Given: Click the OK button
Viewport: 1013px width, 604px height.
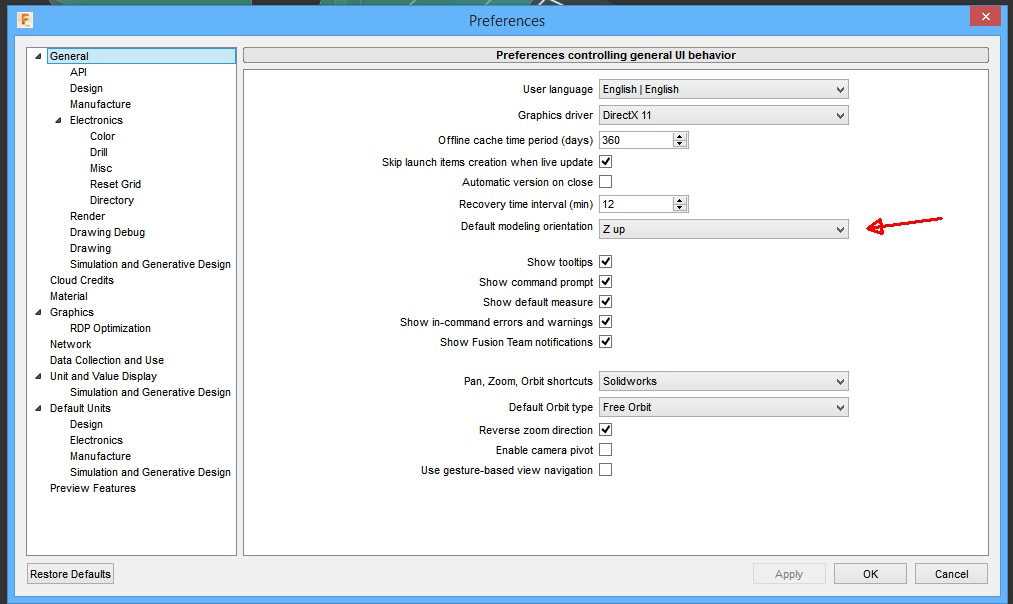Looking at the screenshot, I should 870,574.
